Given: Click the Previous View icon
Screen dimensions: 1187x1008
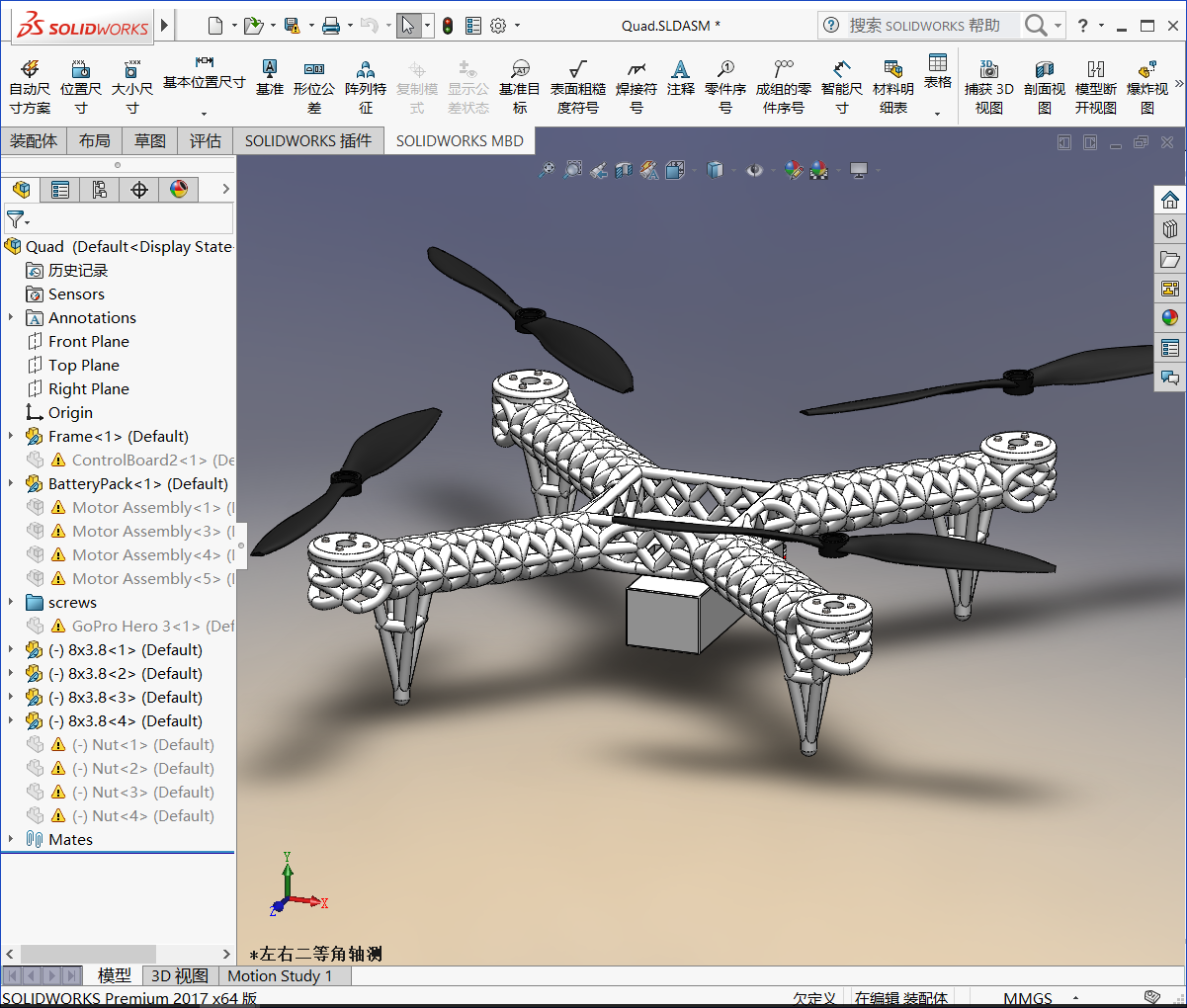Looking at the screenshot, I should (x=599, y=170).
